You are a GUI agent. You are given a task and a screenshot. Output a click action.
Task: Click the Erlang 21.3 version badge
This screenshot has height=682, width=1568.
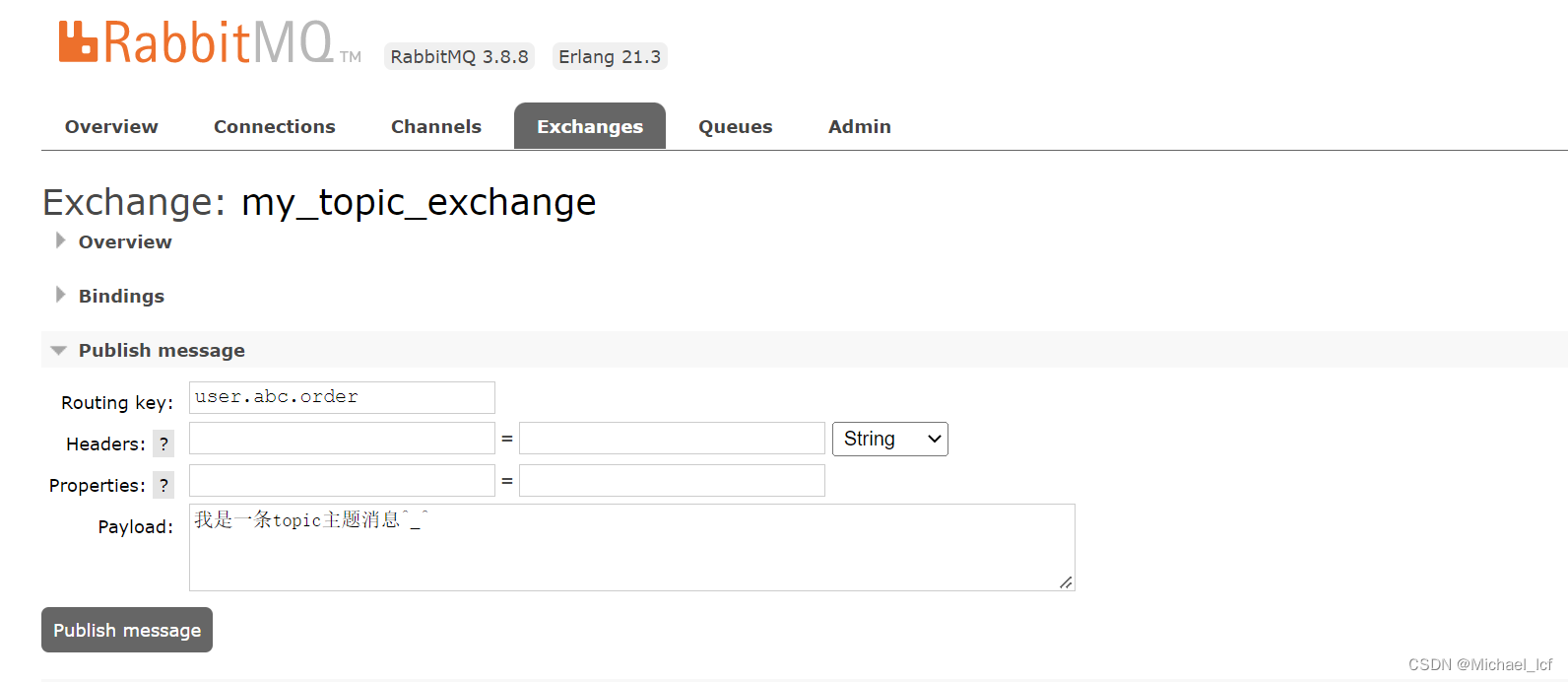click(x=610, y=56)
